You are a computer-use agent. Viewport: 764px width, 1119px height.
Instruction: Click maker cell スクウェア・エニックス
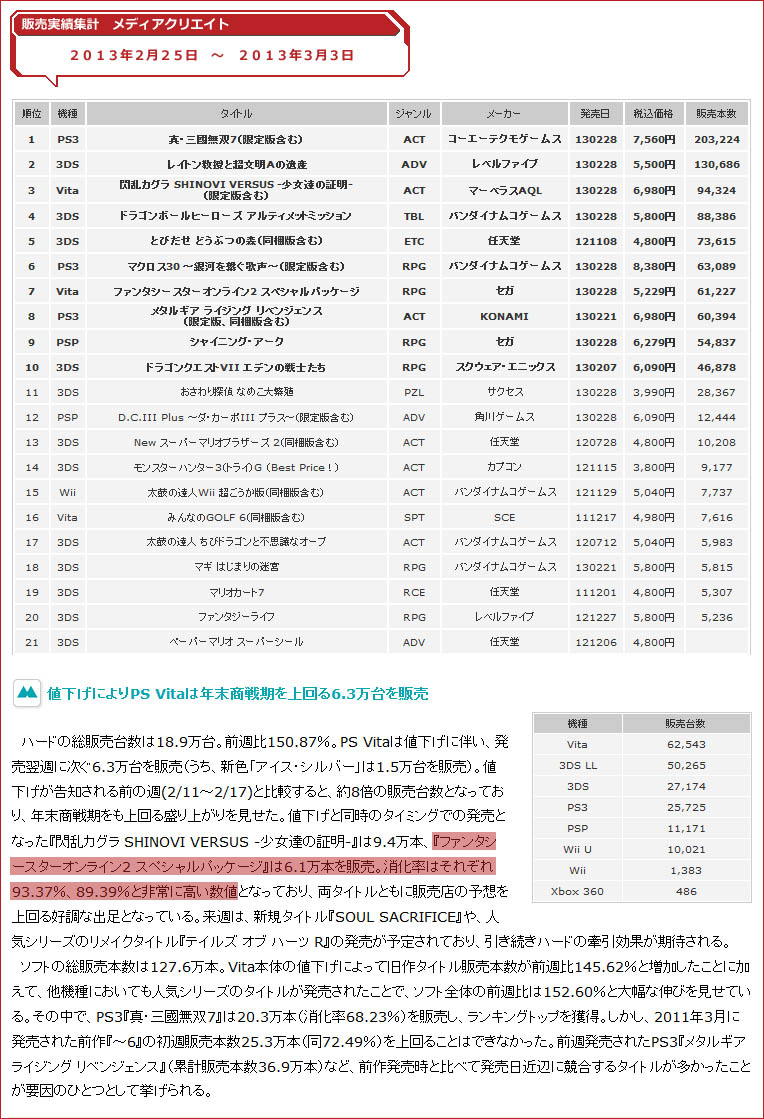[x=504, y=367]
